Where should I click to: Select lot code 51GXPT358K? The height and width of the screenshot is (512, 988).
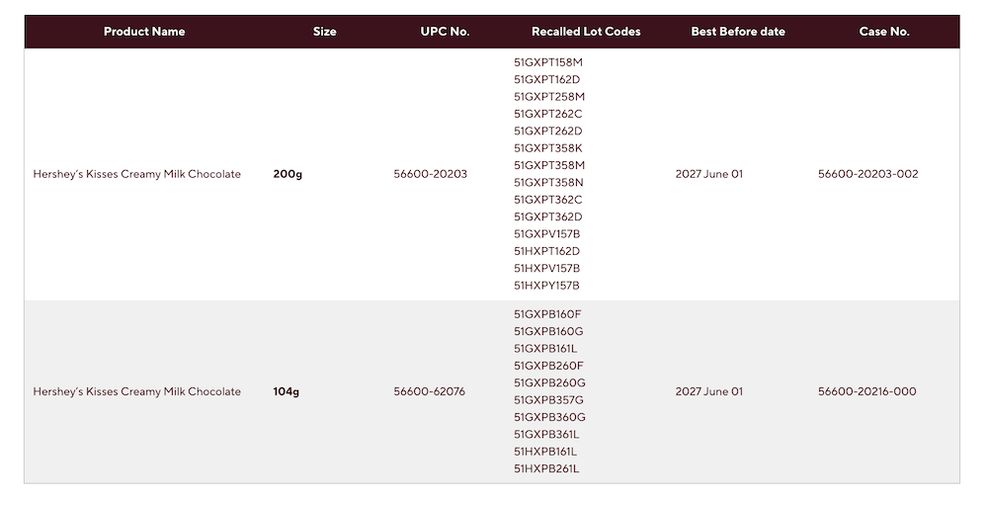(x=548, y=148)
